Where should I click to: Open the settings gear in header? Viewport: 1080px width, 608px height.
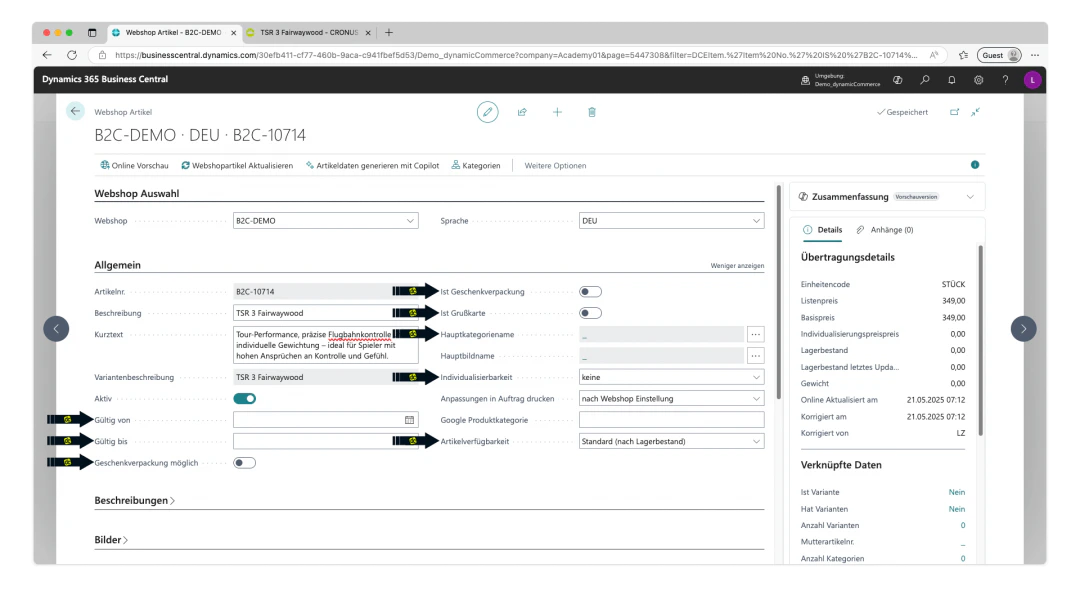click(979, 80)
